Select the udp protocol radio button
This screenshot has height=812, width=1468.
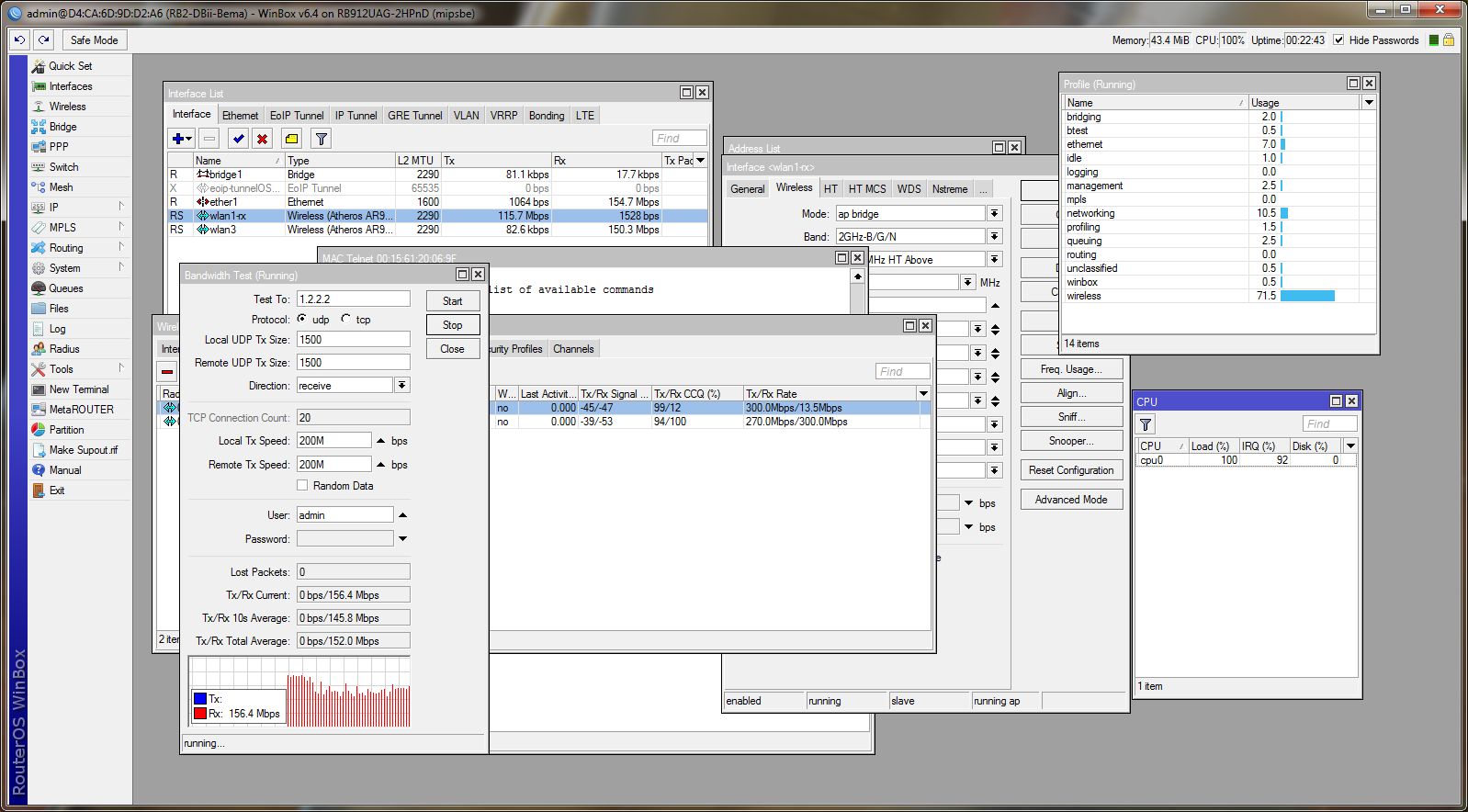[301, 319]
